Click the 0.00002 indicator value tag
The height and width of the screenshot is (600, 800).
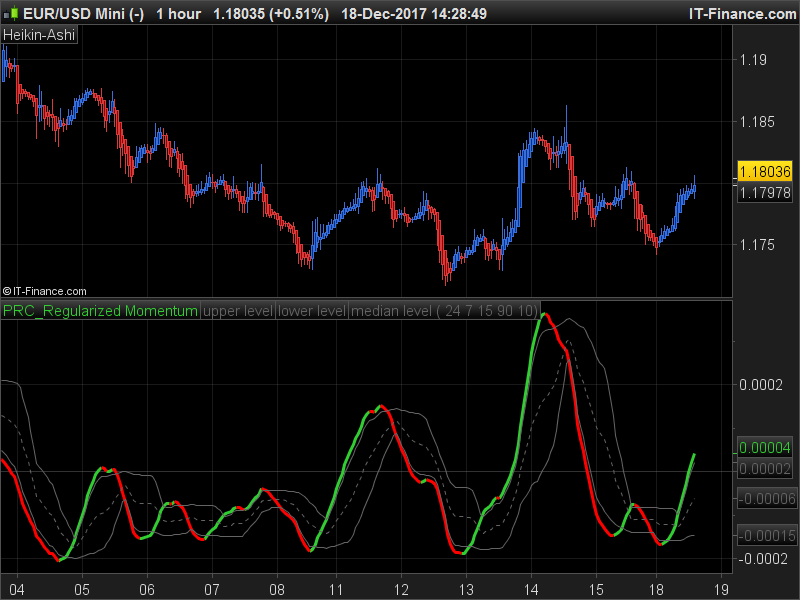765,468
